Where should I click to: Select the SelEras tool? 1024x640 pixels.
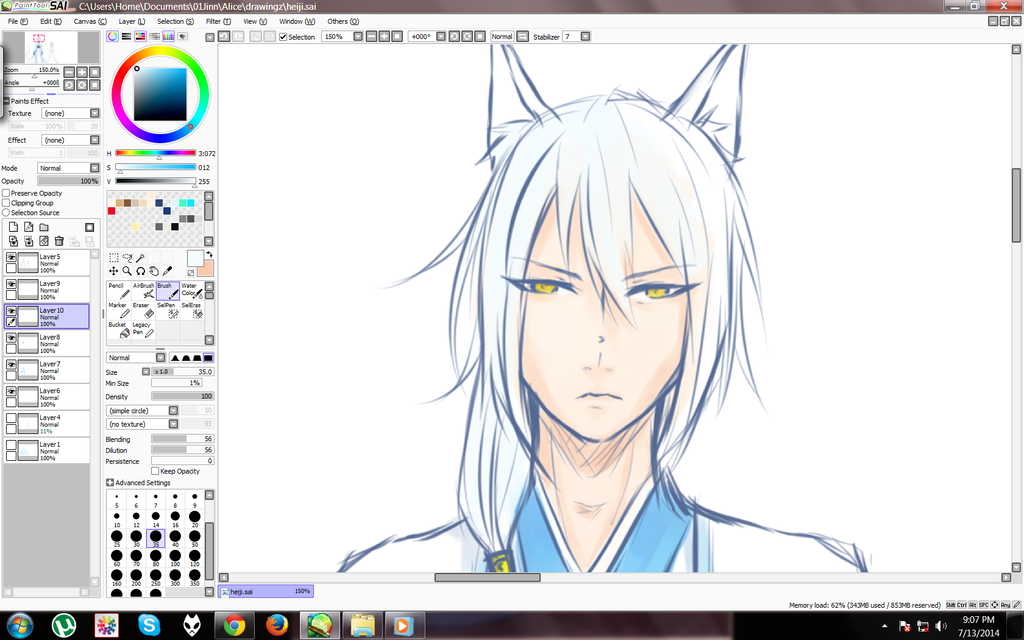(192, 310)
